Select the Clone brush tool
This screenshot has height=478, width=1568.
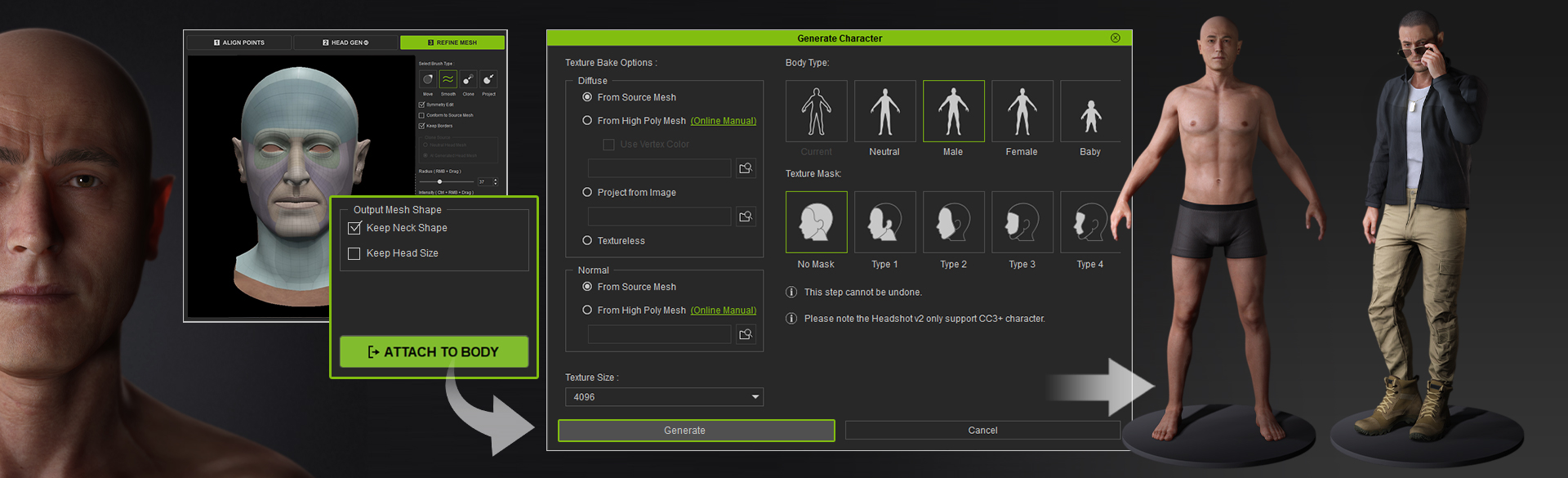[x=468, y=79]
